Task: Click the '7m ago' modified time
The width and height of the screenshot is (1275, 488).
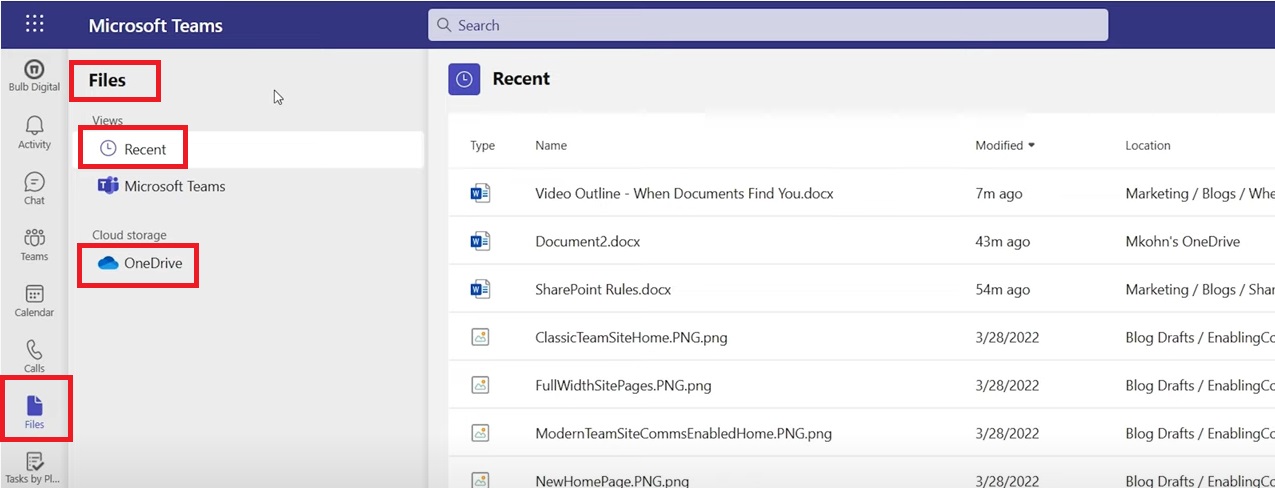Action: tap(999, 193)
